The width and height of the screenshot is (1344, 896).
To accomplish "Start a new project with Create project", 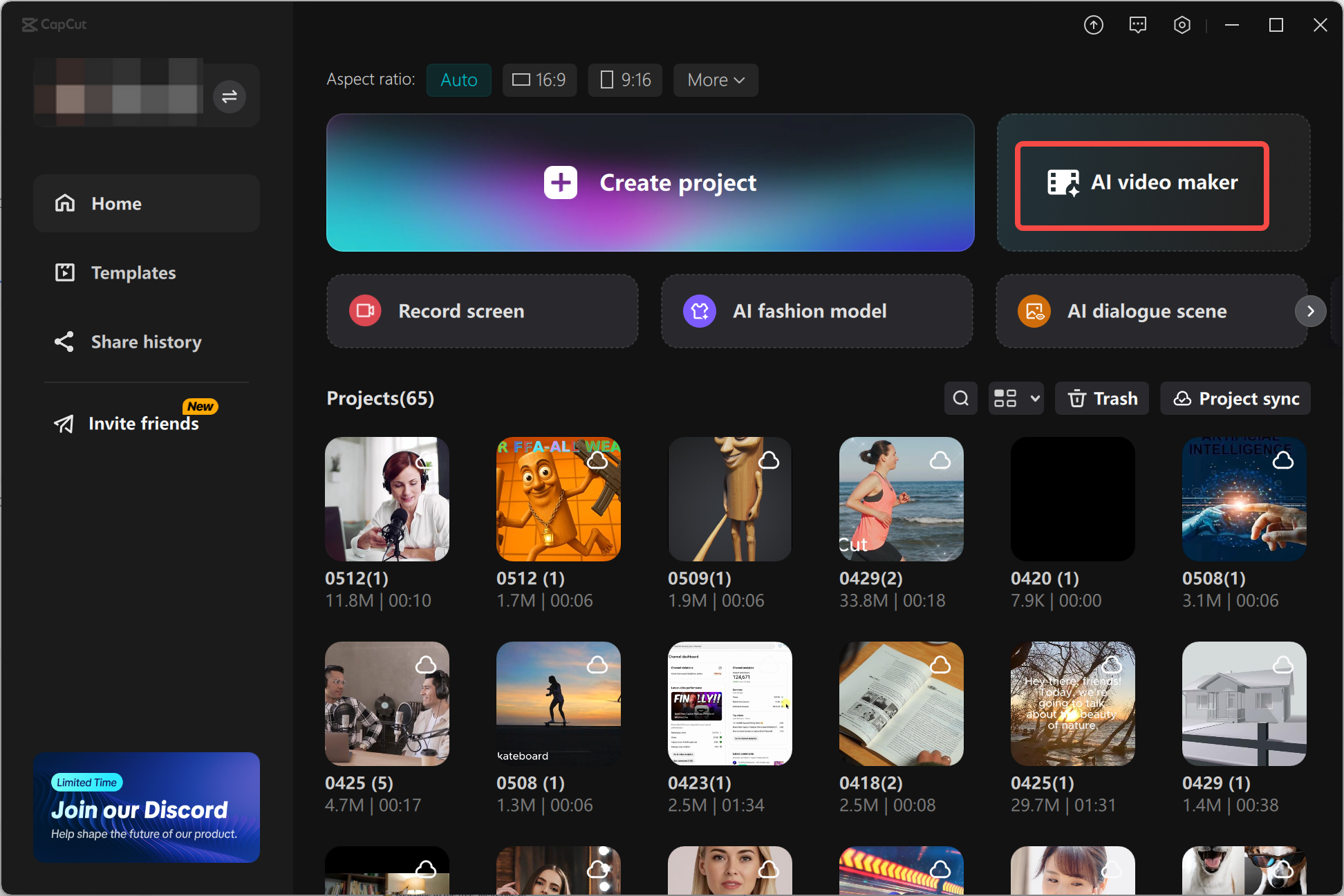I will [x=650, y=183].
